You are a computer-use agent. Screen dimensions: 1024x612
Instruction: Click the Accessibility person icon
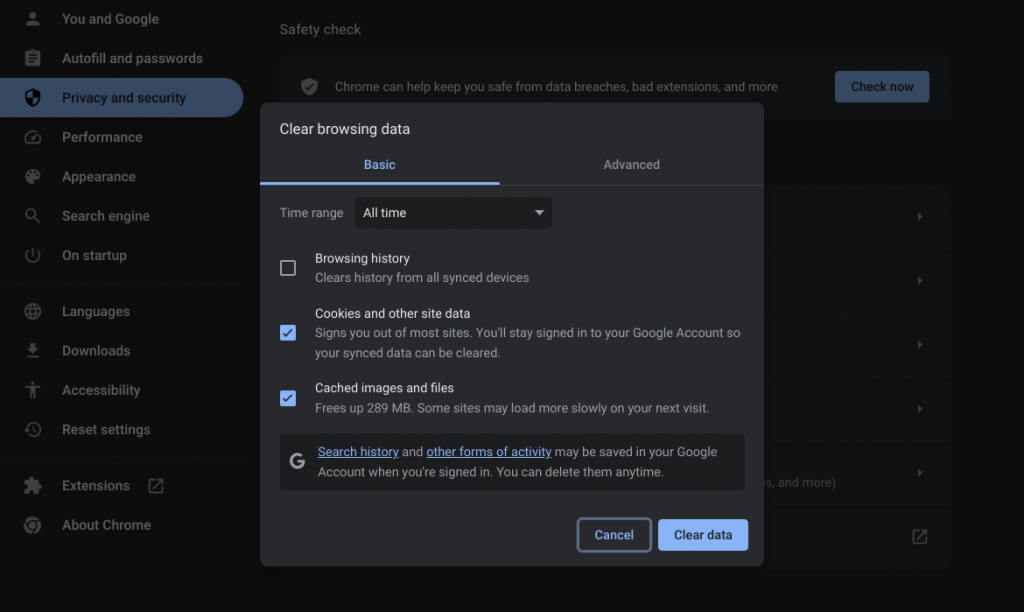point(33,390)
